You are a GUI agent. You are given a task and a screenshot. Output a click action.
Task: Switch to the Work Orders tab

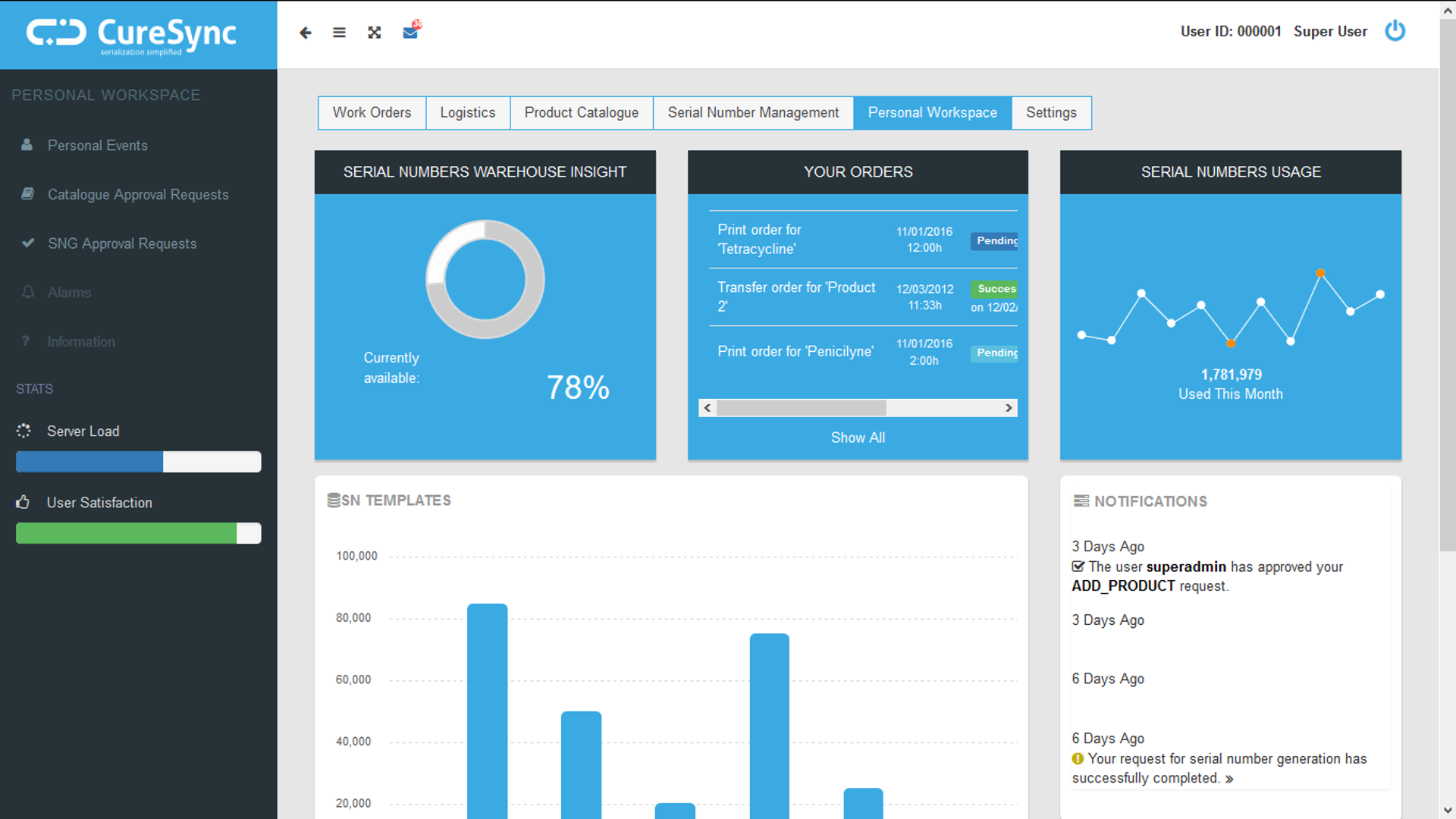pos(372,112)
